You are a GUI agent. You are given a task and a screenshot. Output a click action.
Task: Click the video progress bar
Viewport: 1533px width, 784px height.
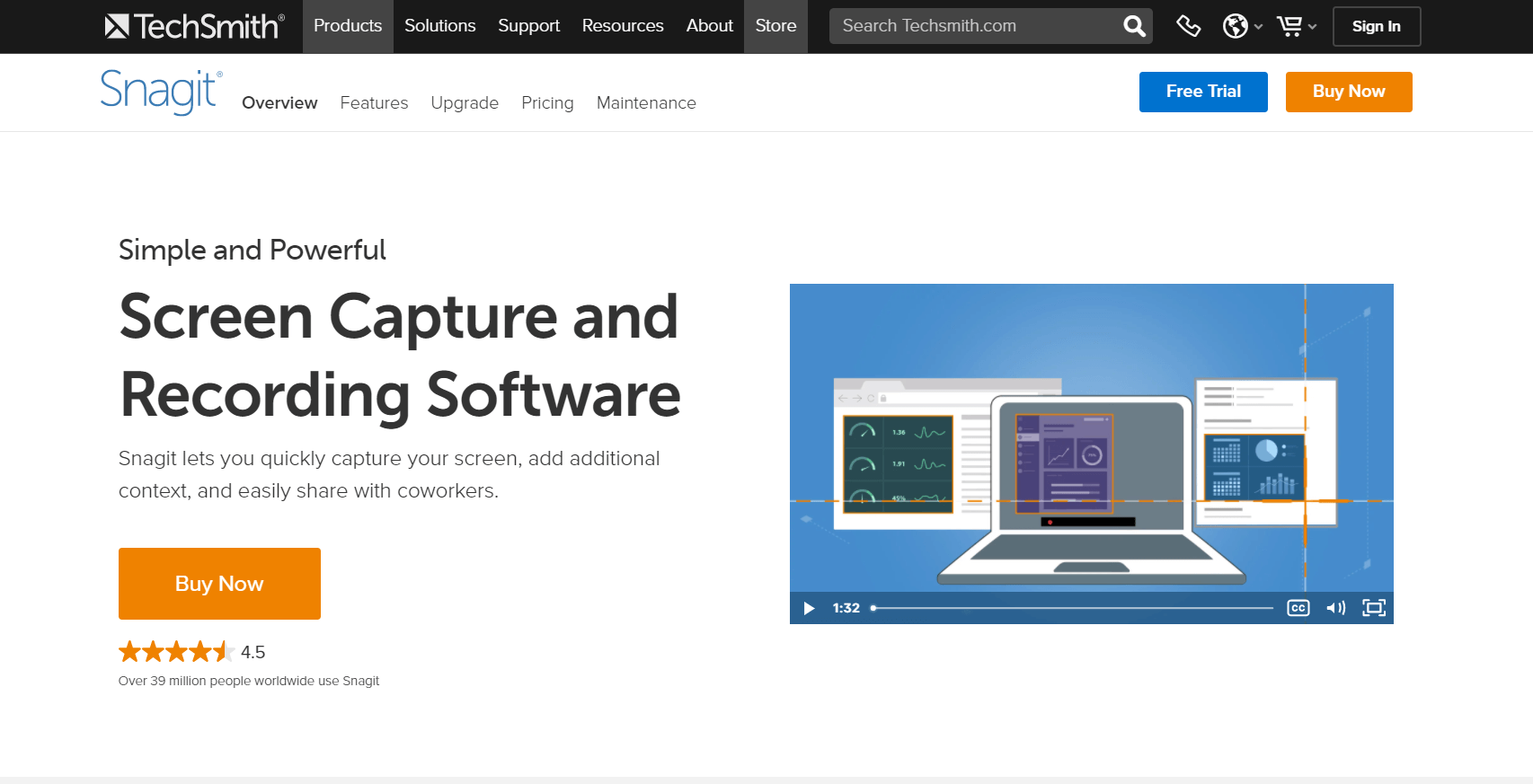1072,608
